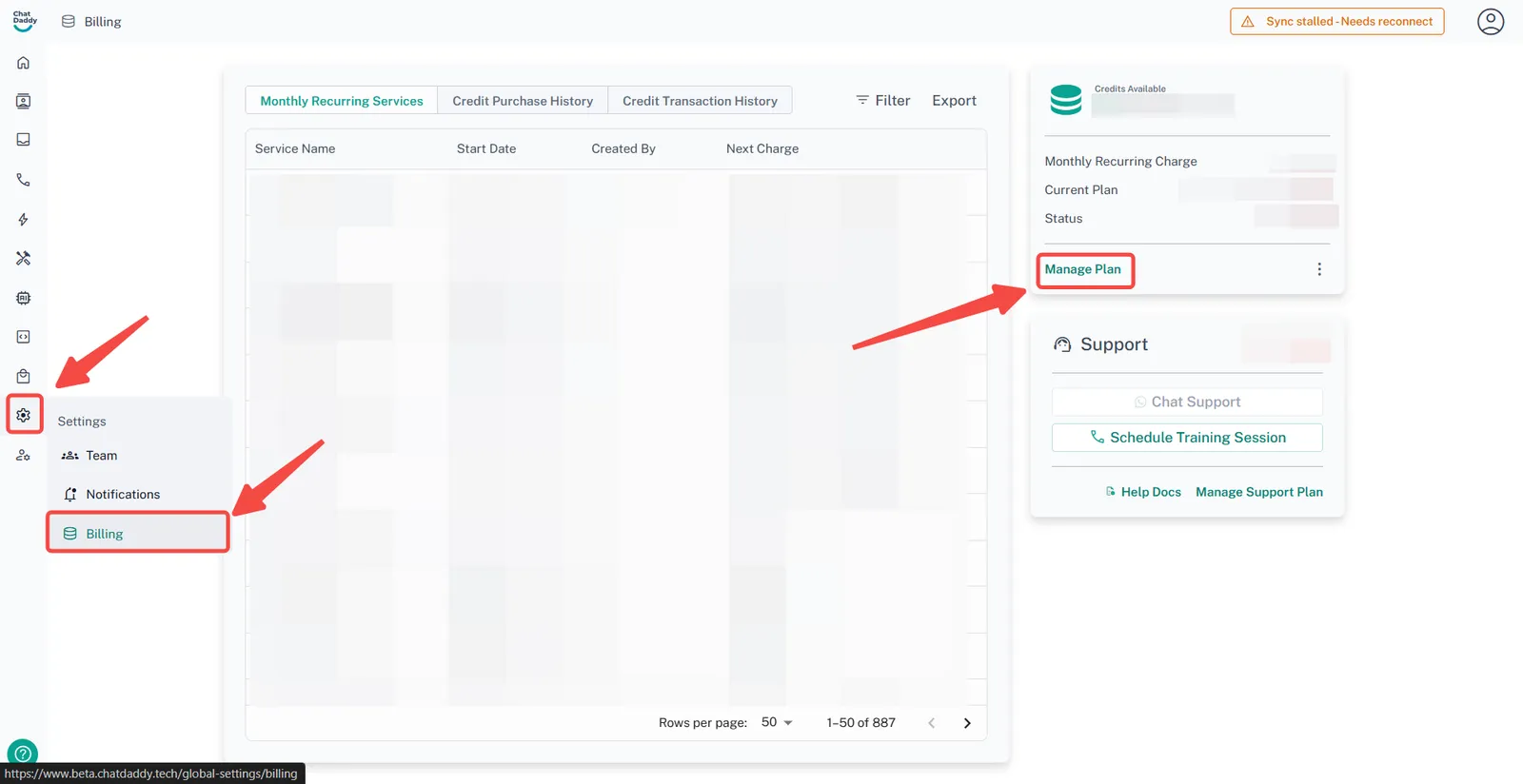Screen dimensions: 1523x784
Task: Click the code brackets sidebar icon
Action: (x=24, y=337)
